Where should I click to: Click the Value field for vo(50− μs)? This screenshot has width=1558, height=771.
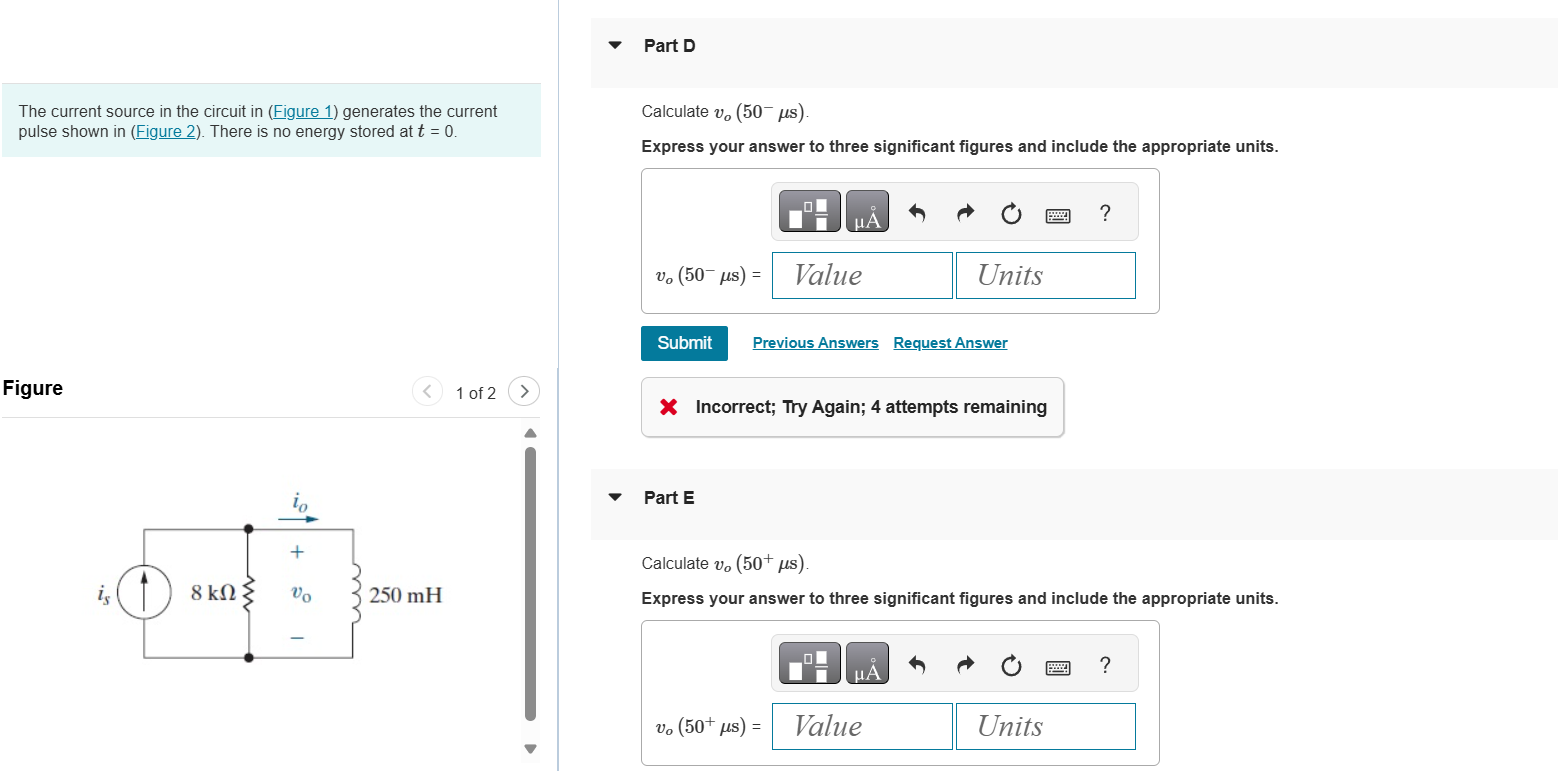[861, 275]
